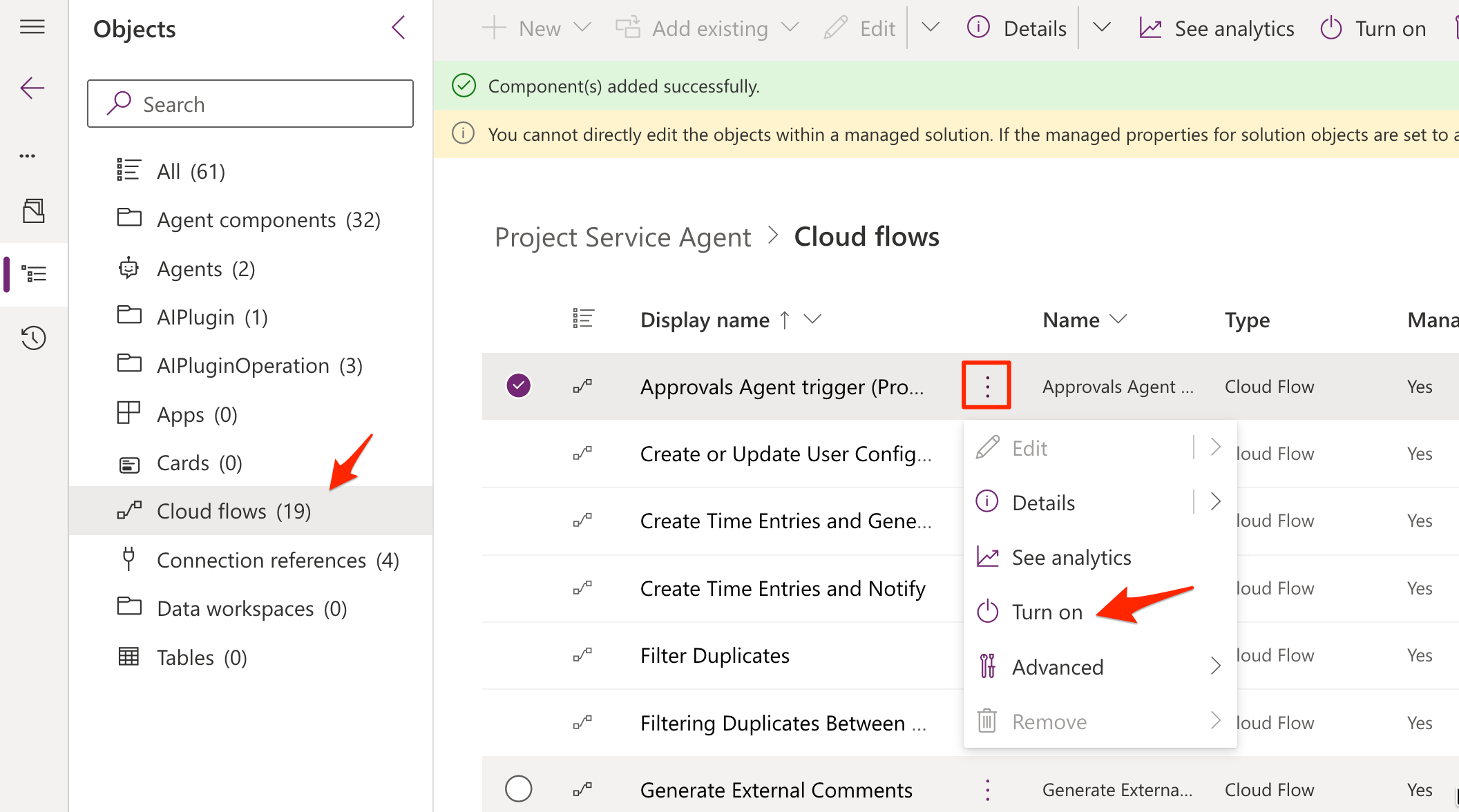Deselect Approvals Agent trigger row checkbox
This screenshot has height=812, width=1459.
click(518, 385)
